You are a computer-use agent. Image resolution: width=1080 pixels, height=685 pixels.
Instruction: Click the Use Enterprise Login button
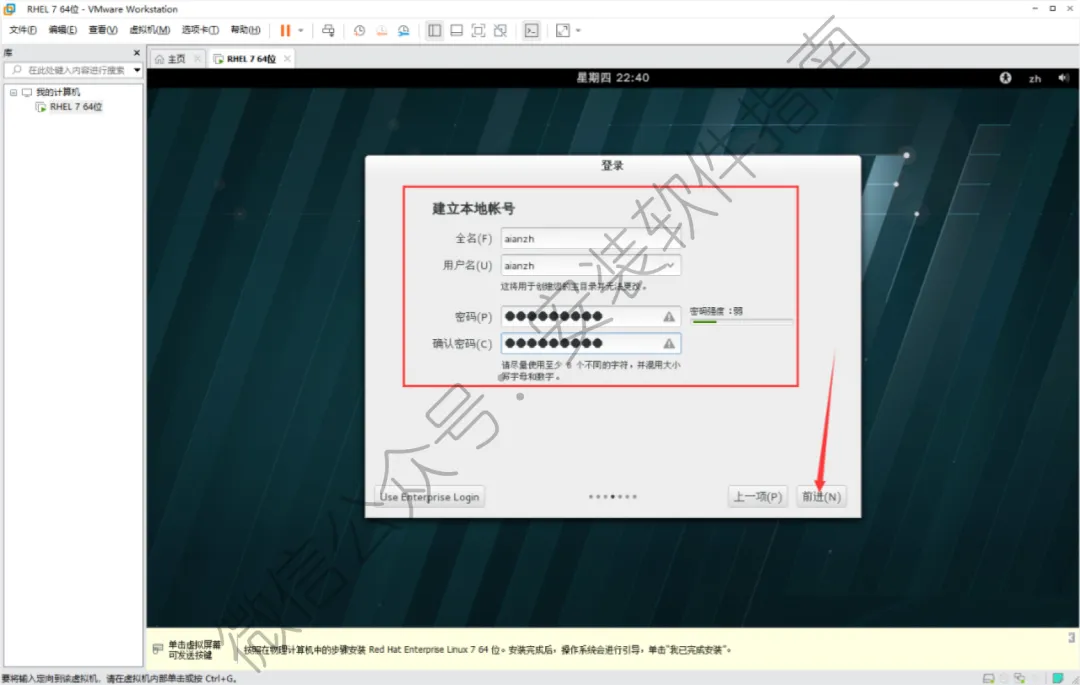coord(429,496)
